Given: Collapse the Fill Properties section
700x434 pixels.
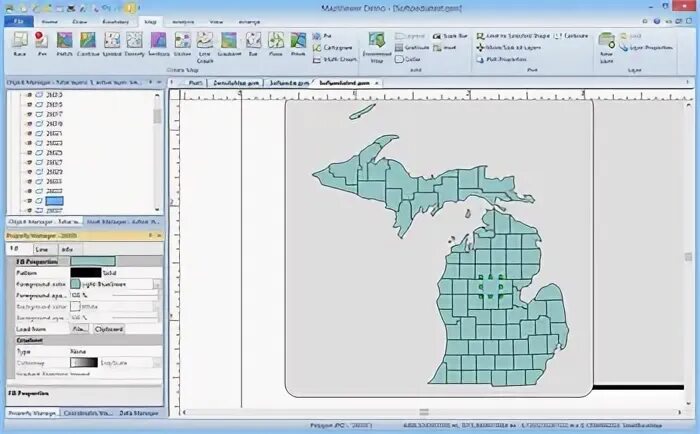Looking at the screenshot, I should click(x=37, y=262).
